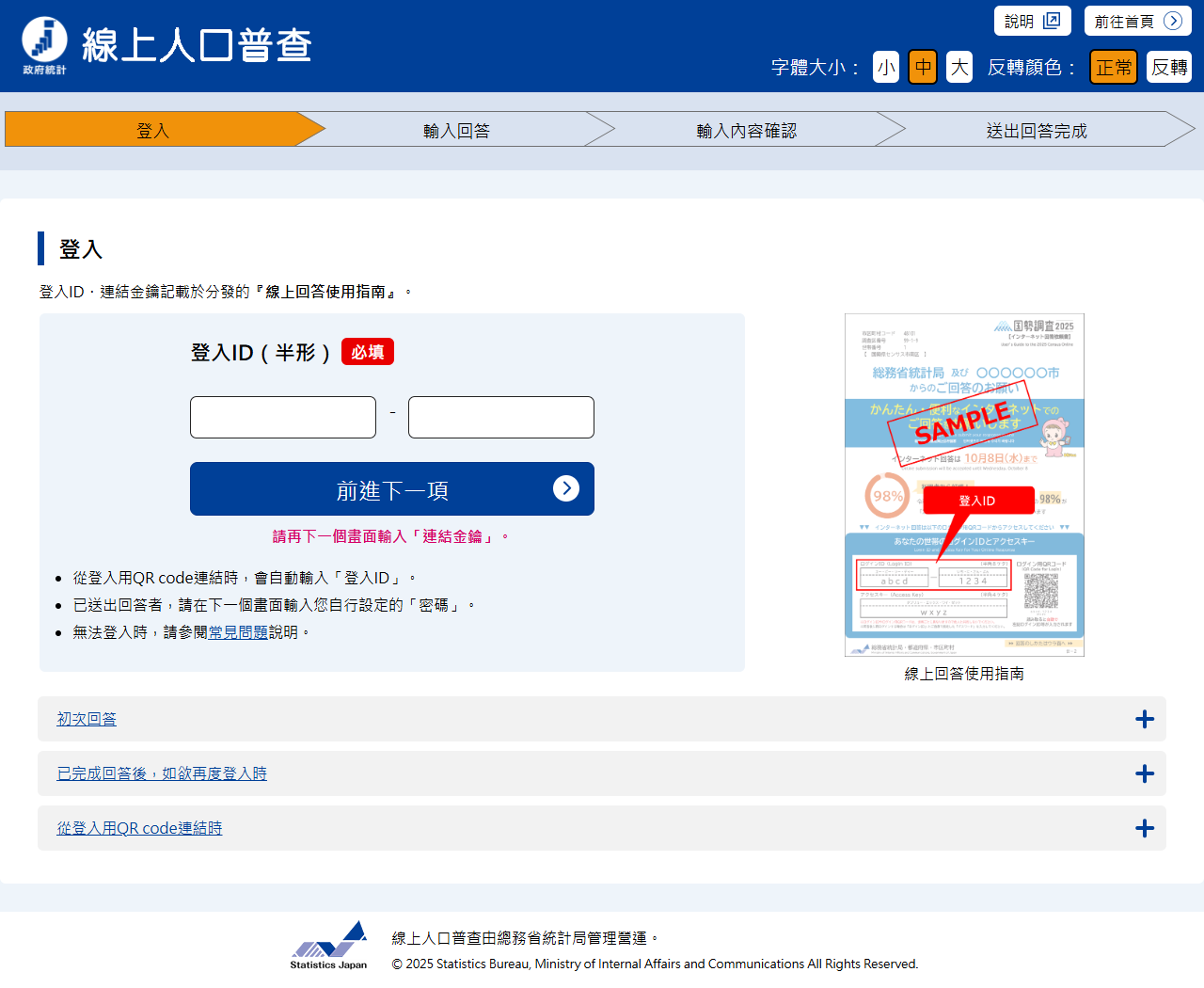Click the first 登入ID input field
1204x988 pixels.
[283, 418]
